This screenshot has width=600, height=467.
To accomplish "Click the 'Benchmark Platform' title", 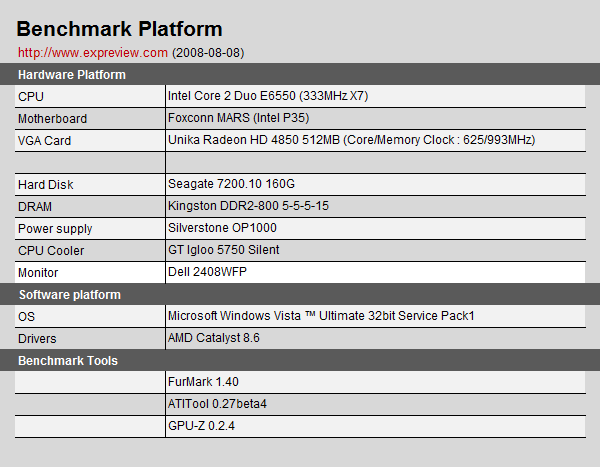I will click(119, 29).
